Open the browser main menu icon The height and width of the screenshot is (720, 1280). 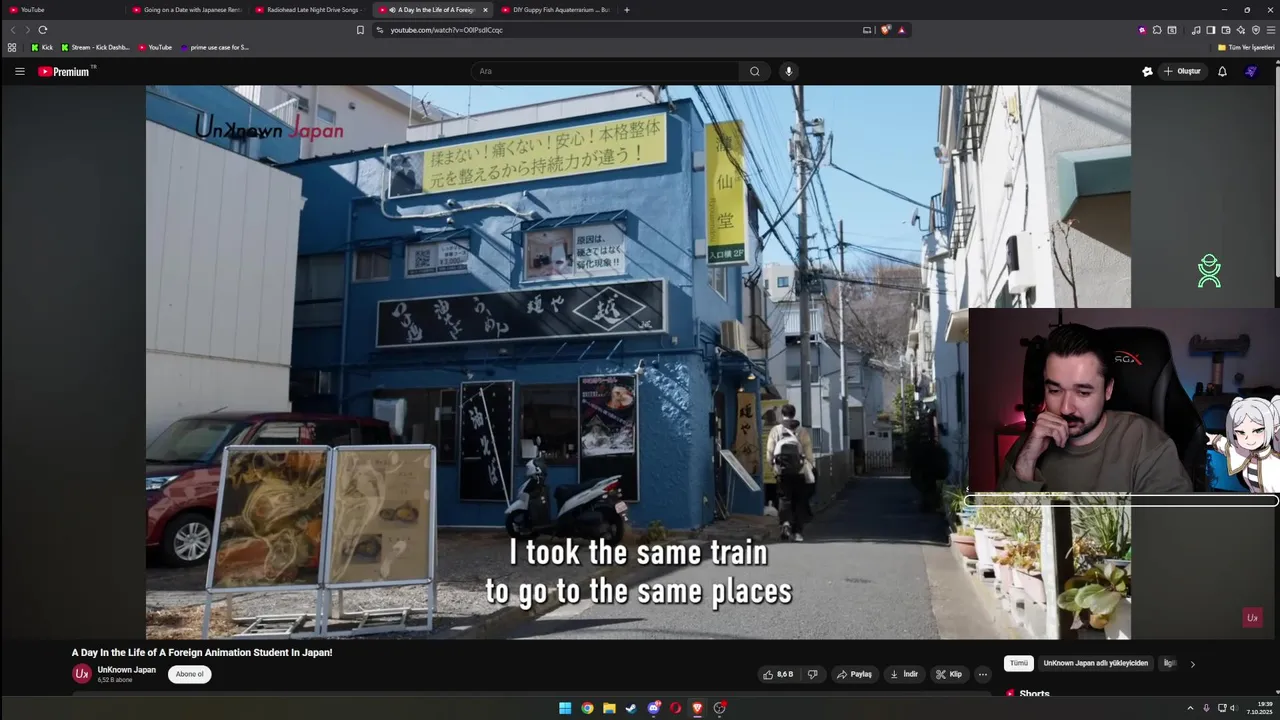click(x=1271, y=30)
